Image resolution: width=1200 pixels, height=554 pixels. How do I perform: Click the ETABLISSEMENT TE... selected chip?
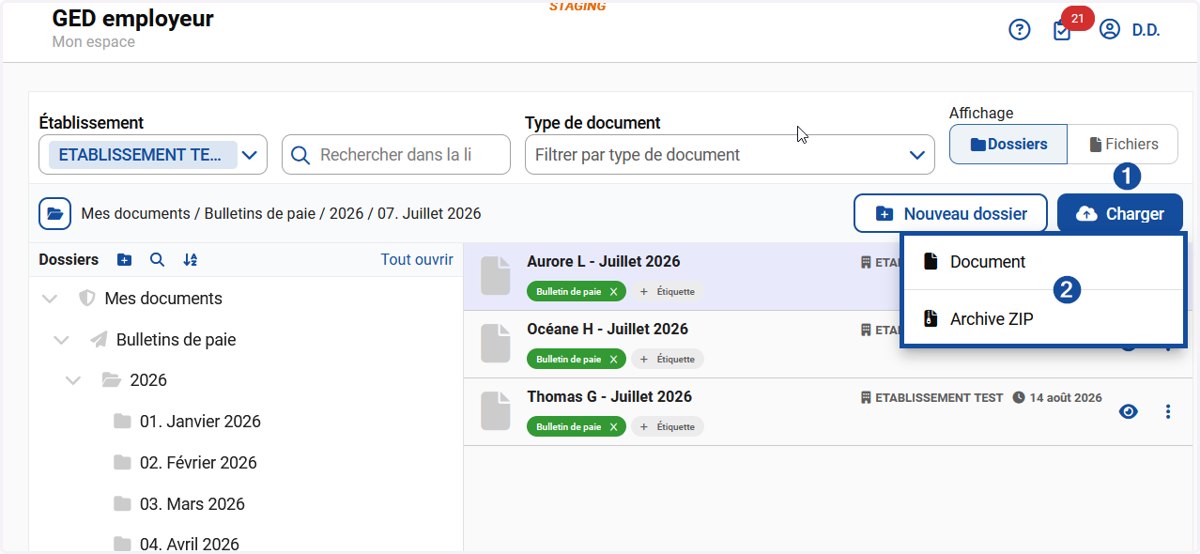click(143, 155)
